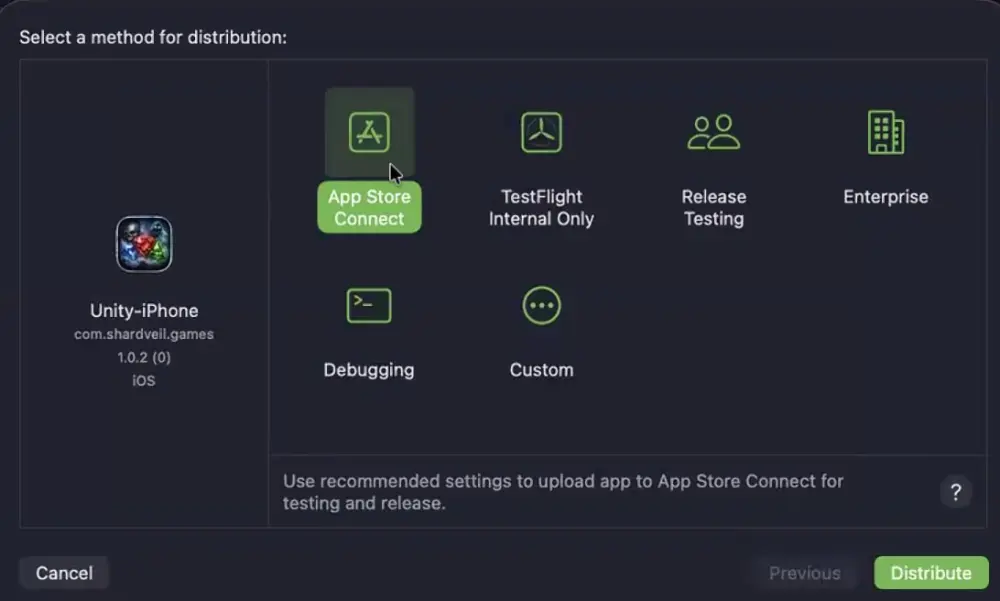Select the Enterprise building icon
Viewport: 1000px width, 601px height.
[x=886, y=132]
